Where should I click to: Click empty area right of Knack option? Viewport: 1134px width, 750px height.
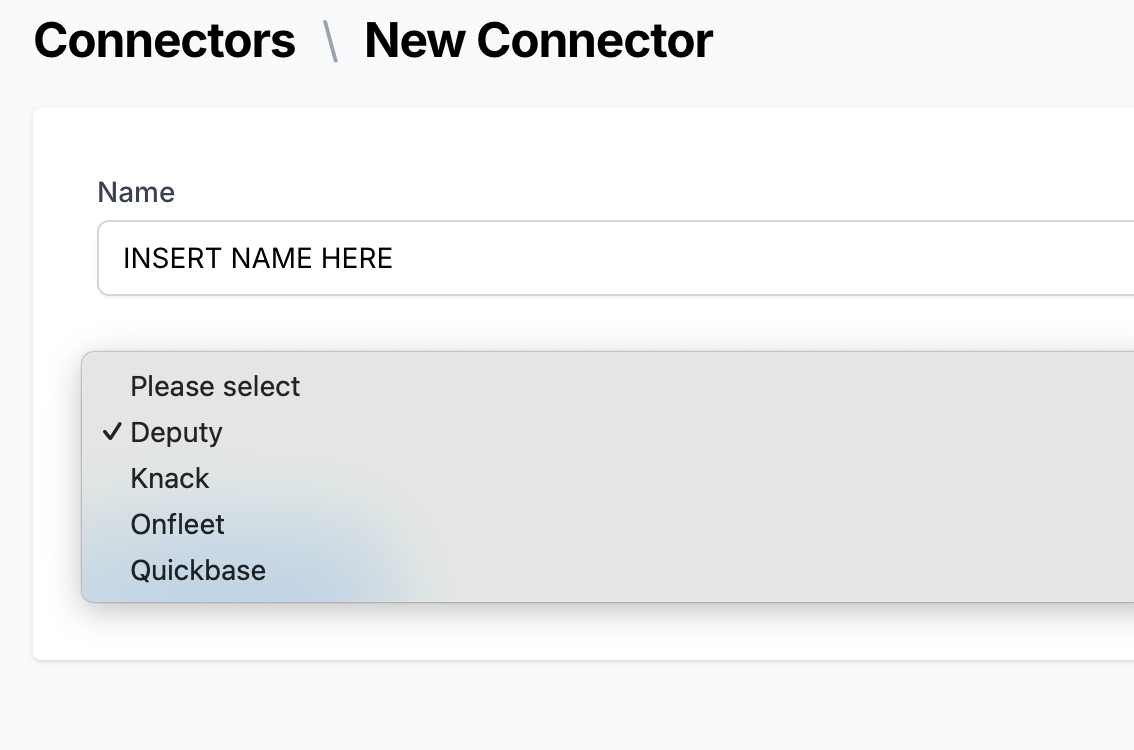(651, 479)
